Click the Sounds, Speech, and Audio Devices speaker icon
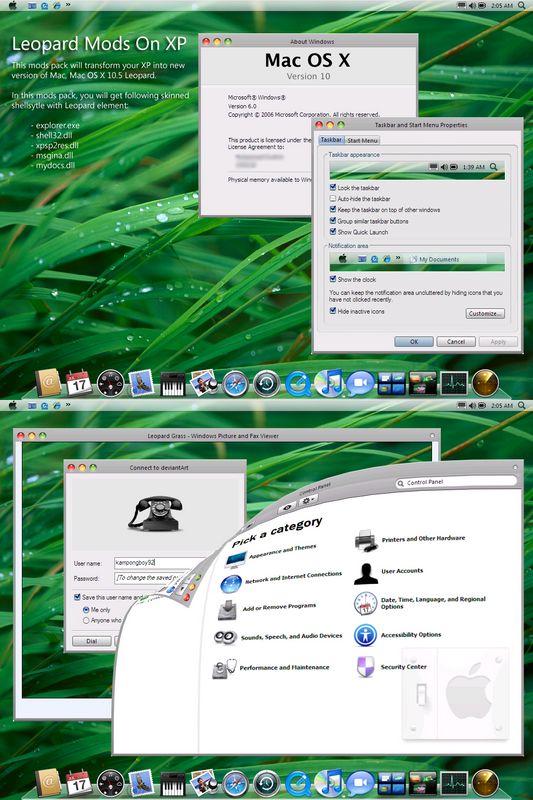 click(225, 637)
